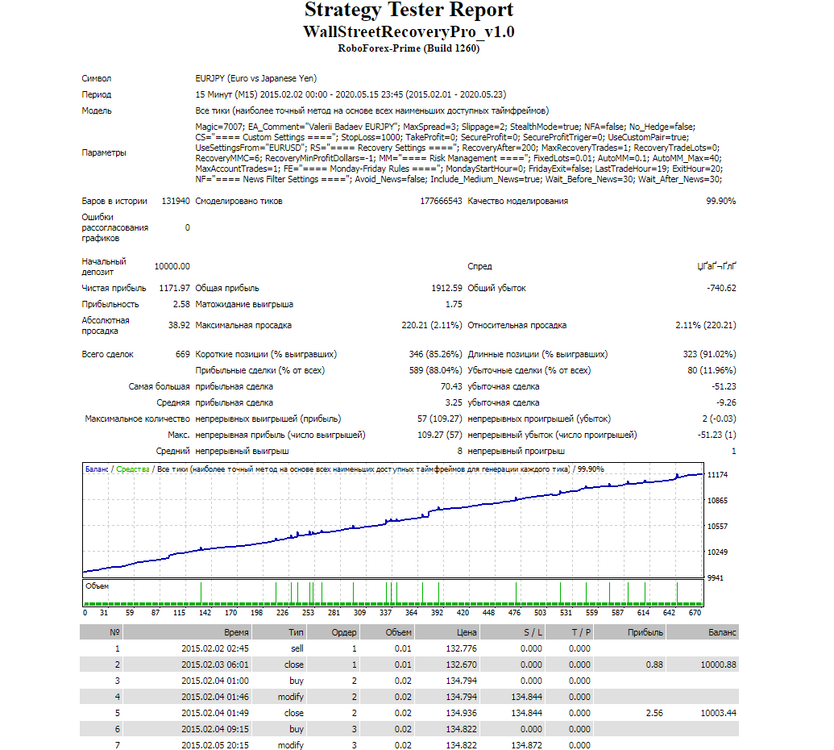Select max consecutive profit '109.27 (57)'
834x750 pixels.
[x=439, y=435]
